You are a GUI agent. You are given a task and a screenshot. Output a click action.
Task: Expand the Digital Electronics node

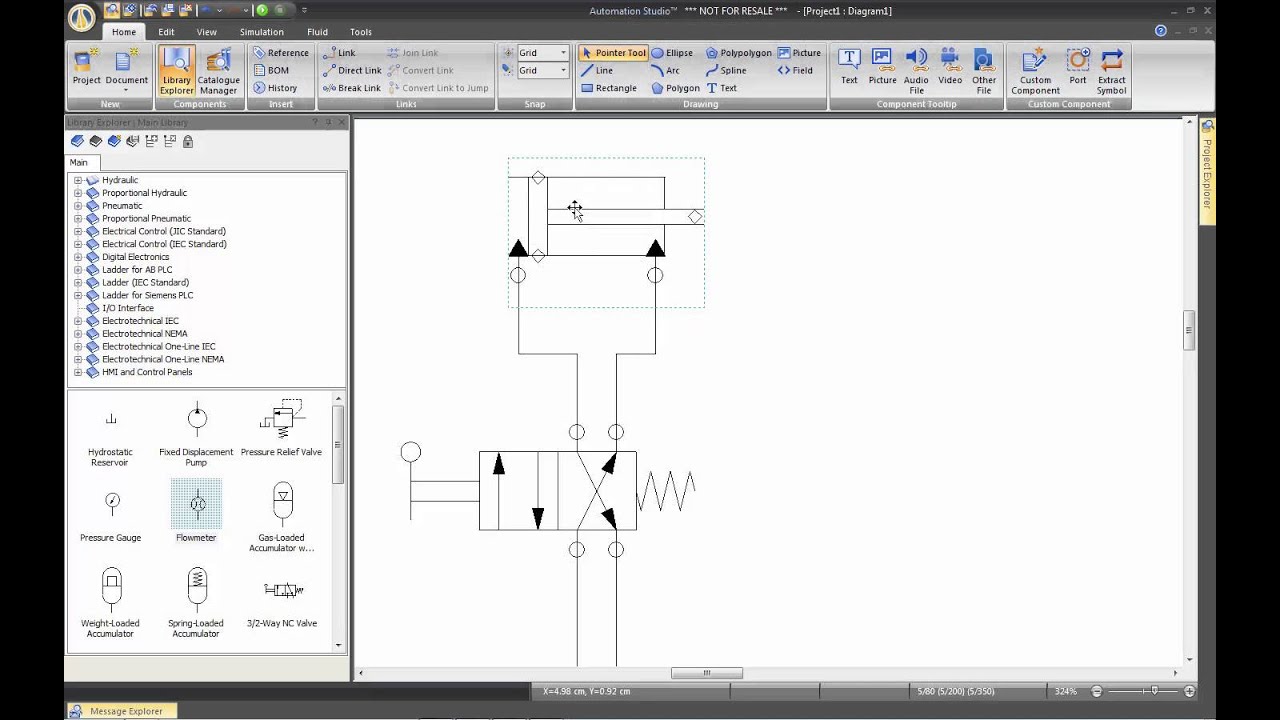click(77, 257)
